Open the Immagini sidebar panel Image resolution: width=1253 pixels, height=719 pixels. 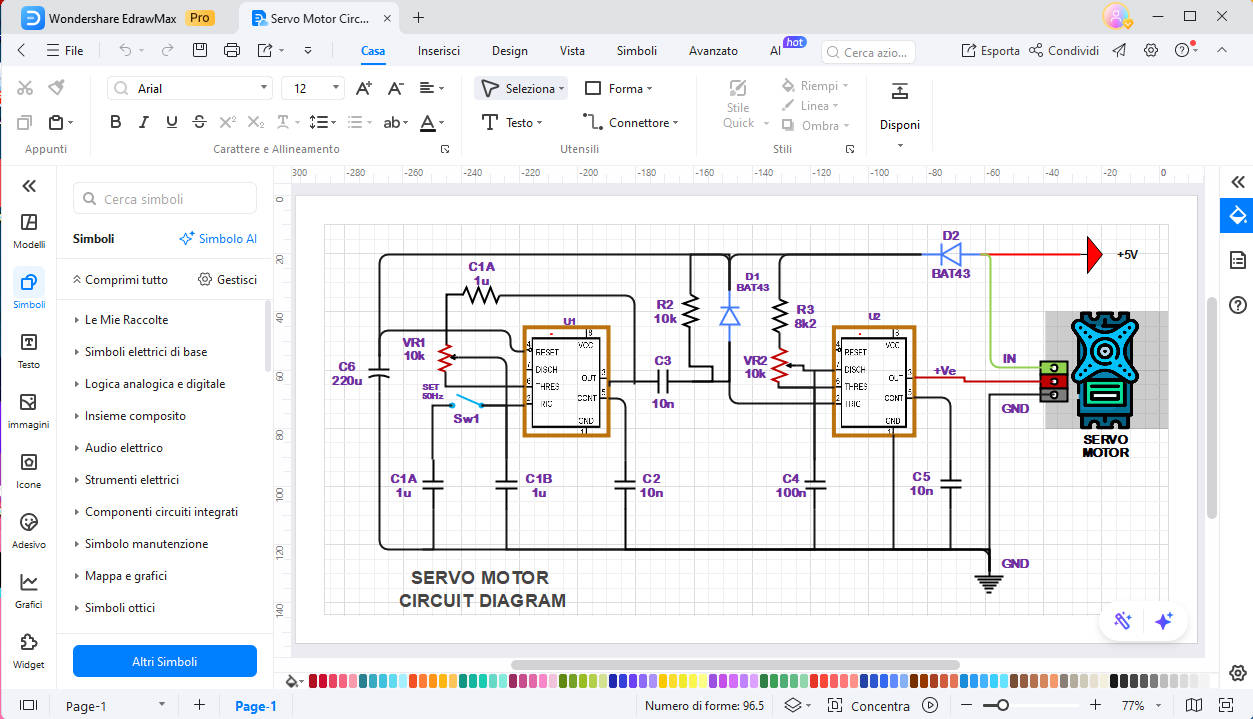(29, 410)
